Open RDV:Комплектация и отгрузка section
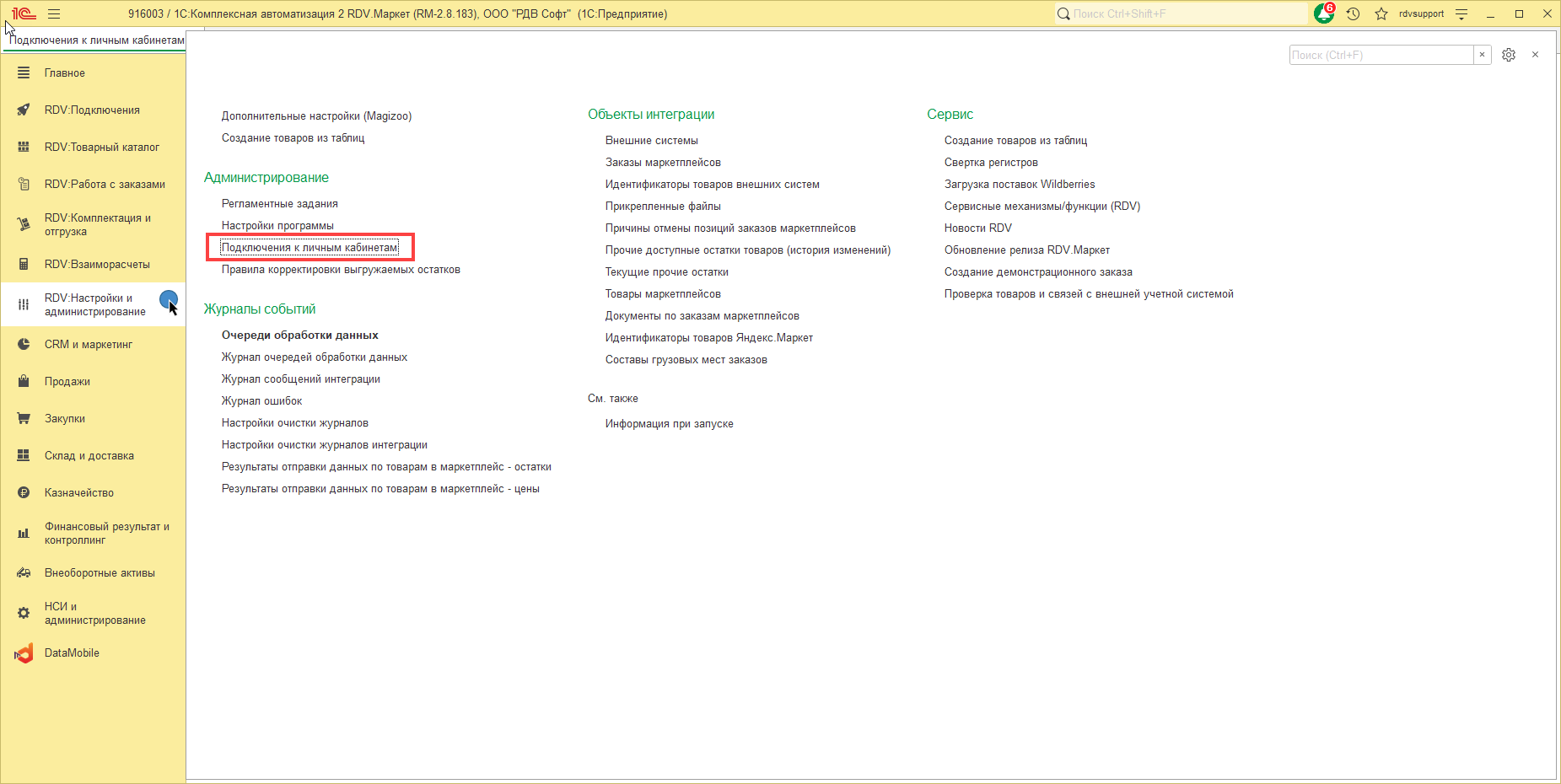This screenshot has width=1561, height=784. pos(93,225)
